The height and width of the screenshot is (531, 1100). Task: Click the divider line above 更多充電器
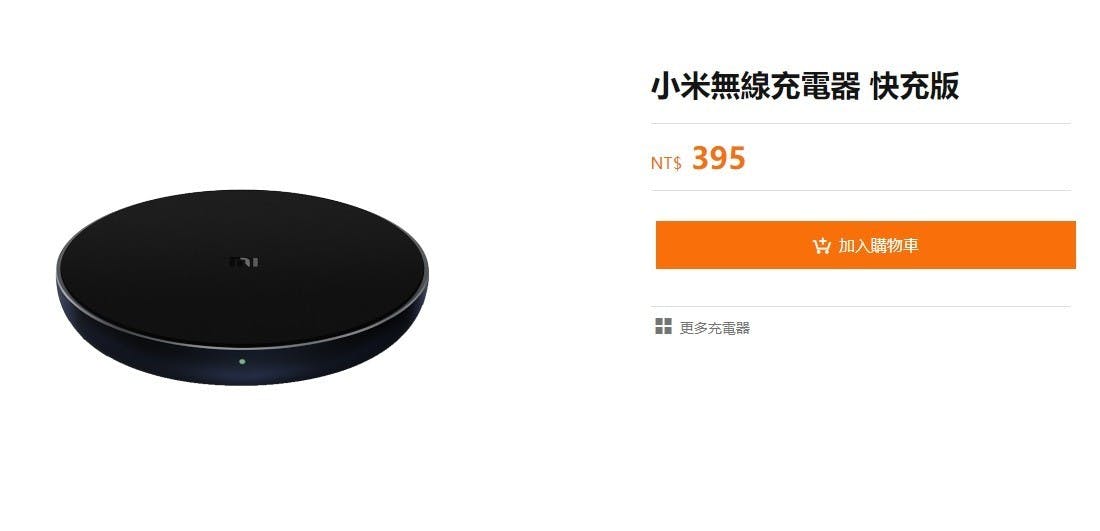point(861,307)
